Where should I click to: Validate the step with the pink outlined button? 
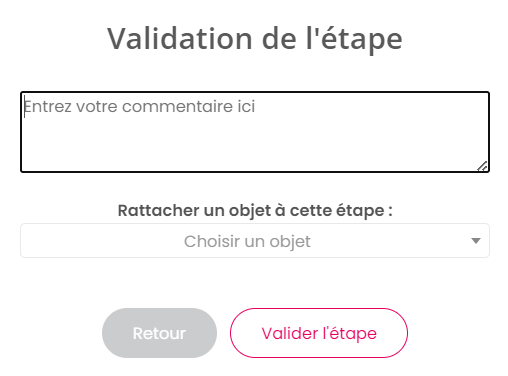point(319,333)
